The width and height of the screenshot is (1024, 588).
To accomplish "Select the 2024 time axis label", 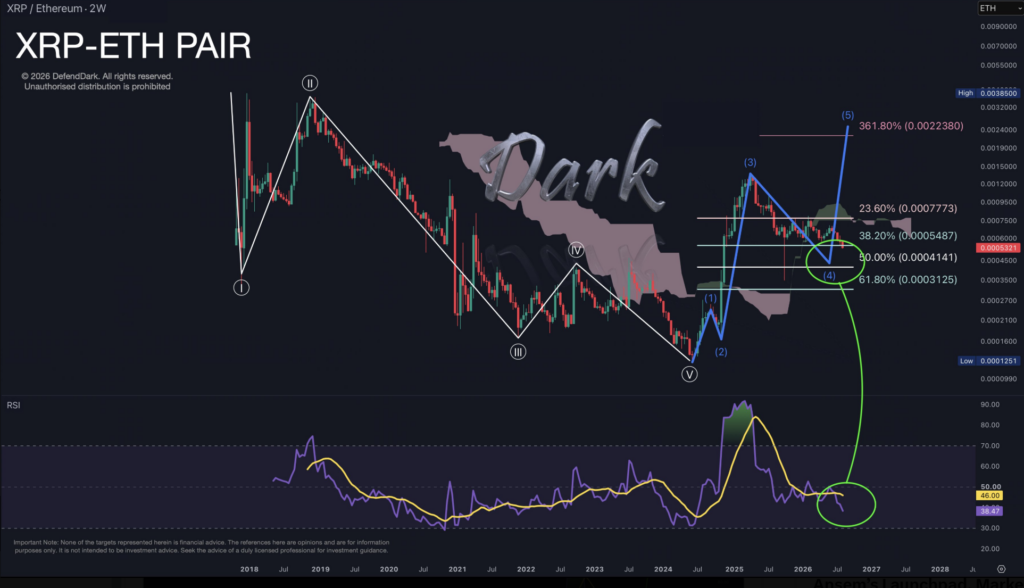I will (664, 569).
